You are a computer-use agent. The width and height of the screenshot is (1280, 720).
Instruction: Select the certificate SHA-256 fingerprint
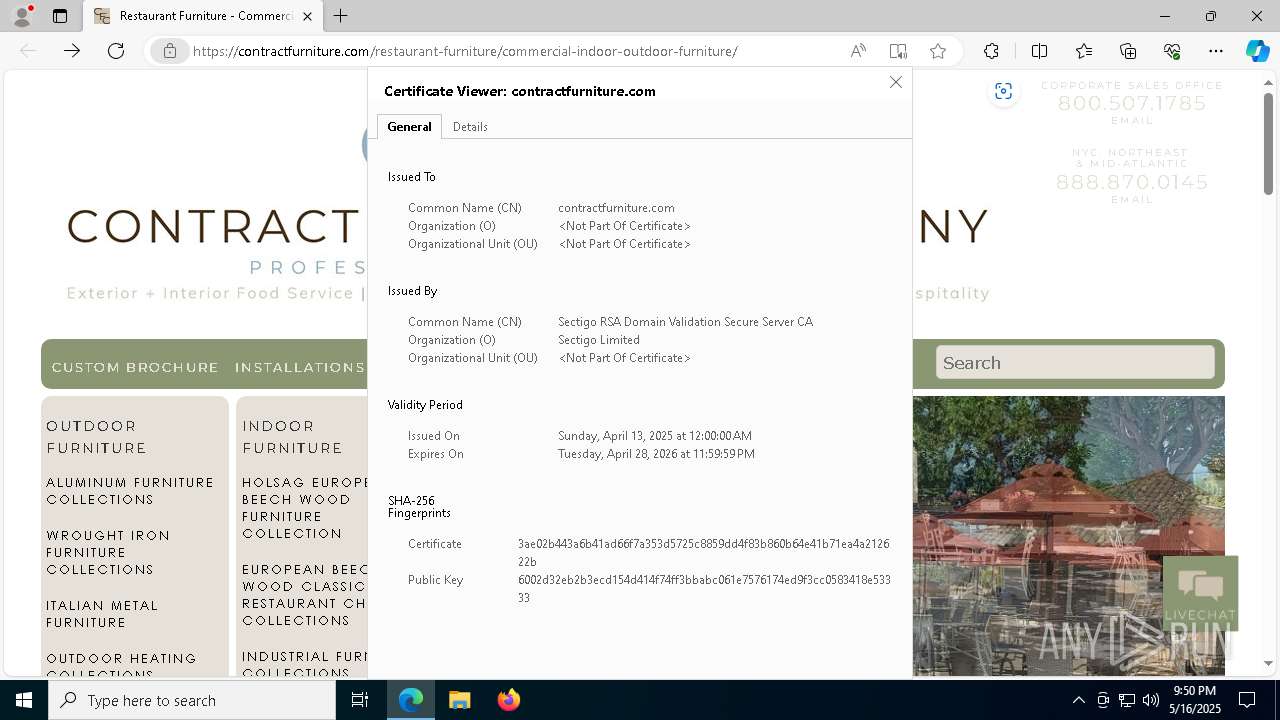[x=703, y=553]
